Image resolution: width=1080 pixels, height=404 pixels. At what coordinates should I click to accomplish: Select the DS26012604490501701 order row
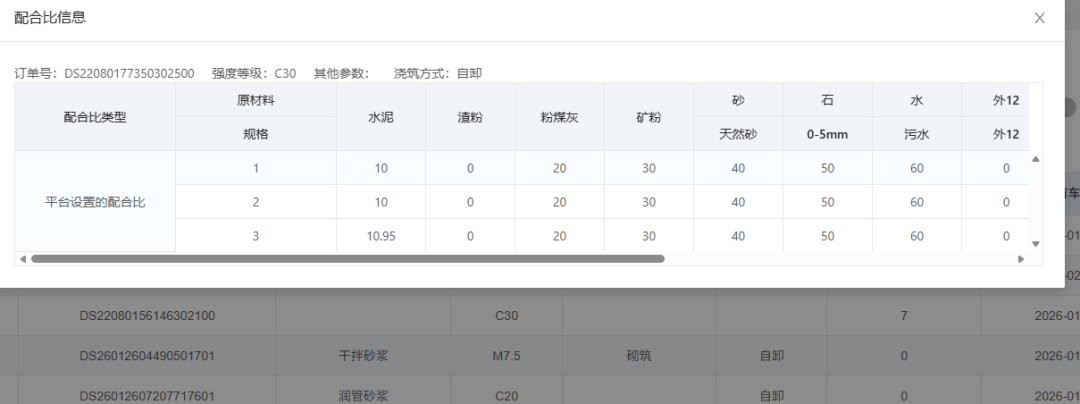tap(147, 356)
